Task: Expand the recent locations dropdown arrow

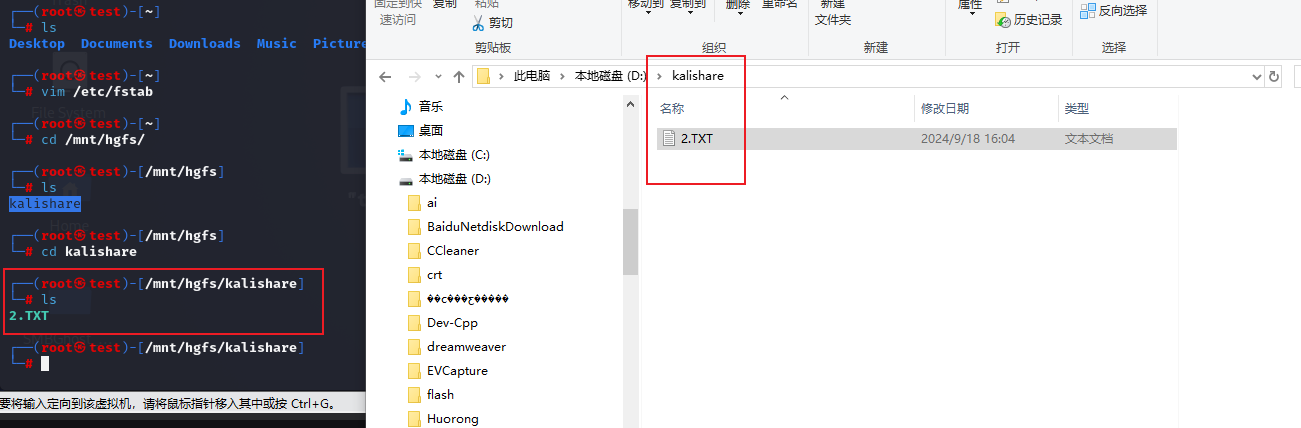Action: (437, 76)
